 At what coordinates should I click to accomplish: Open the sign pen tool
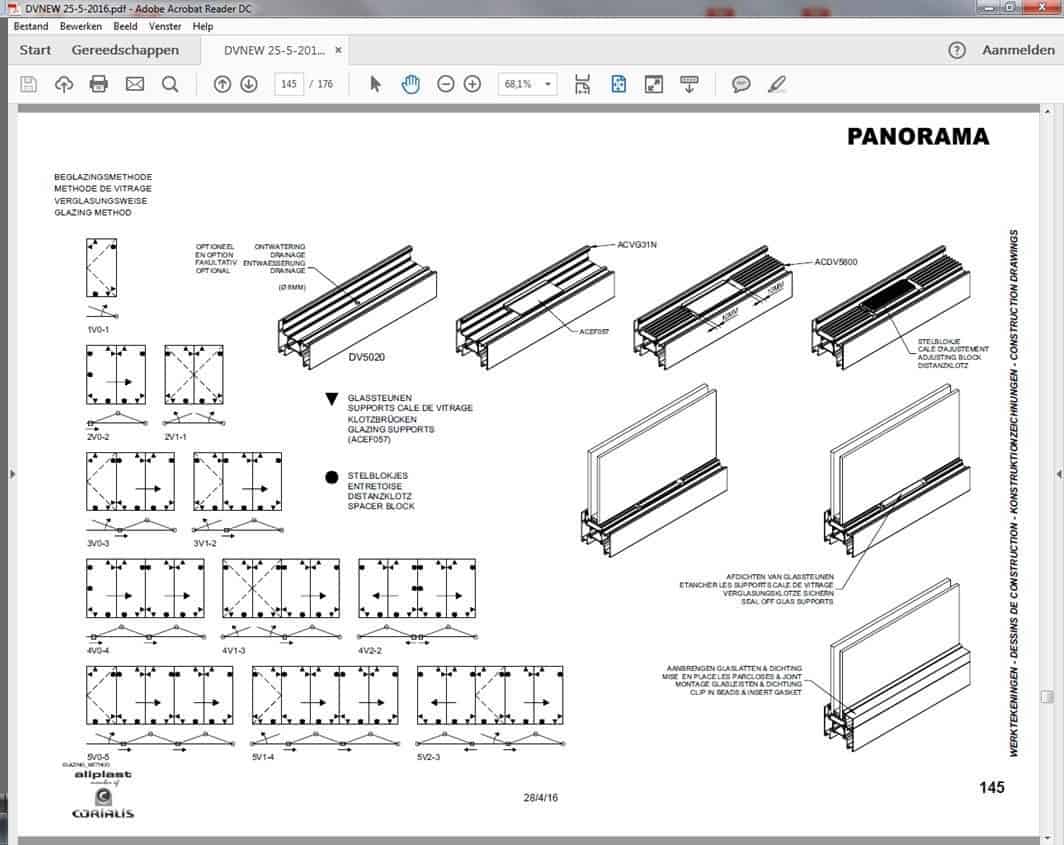(777, 84)
